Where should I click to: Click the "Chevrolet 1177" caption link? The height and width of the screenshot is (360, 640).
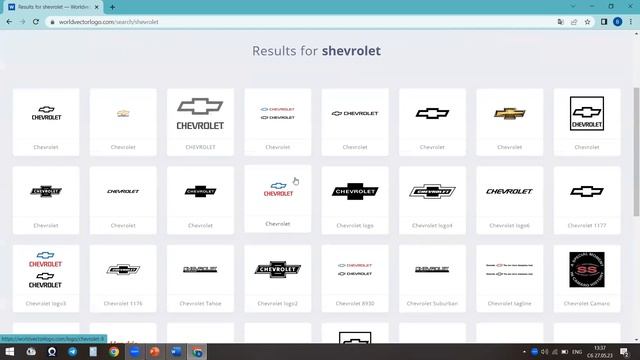point(587,225)
